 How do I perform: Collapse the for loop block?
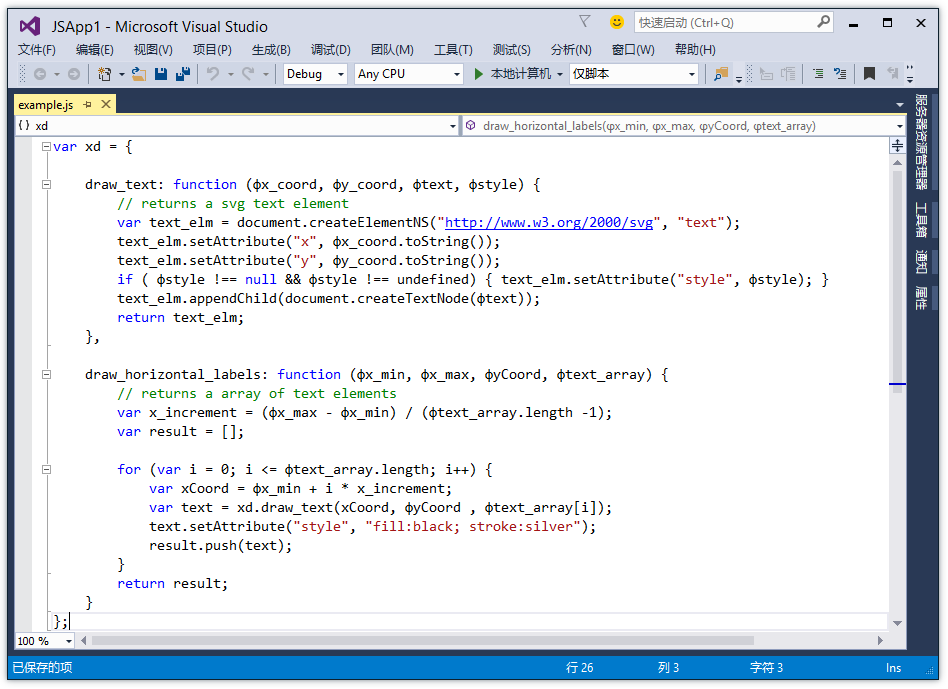coord(46,469)
